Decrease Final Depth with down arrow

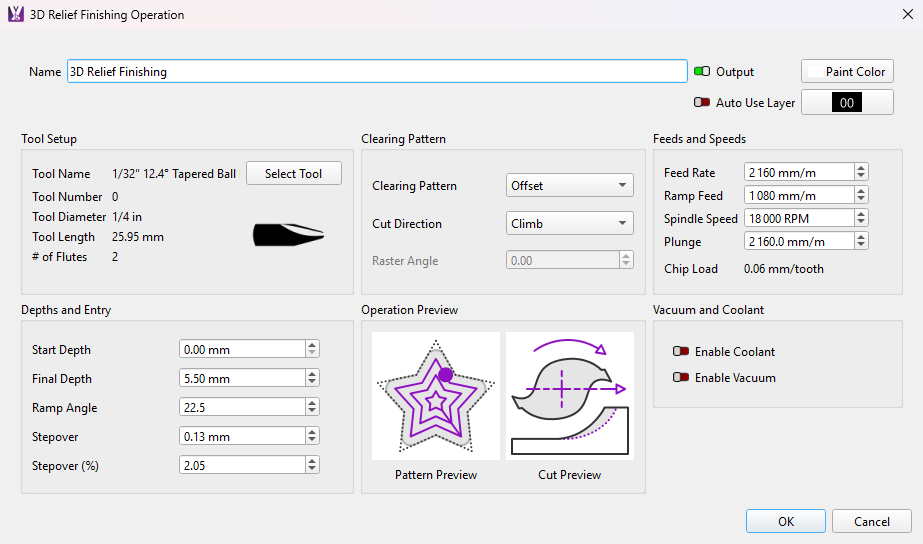tap(312, 382)
